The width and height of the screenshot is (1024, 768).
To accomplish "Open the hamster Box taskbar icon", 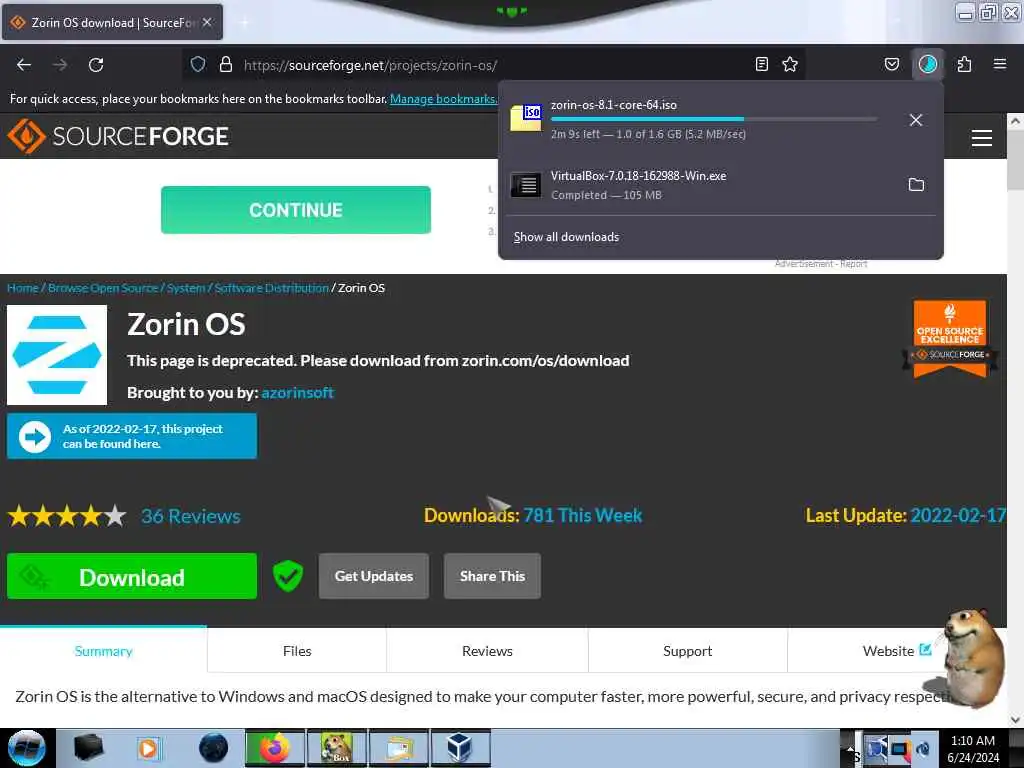I will (x=337, y=748).
